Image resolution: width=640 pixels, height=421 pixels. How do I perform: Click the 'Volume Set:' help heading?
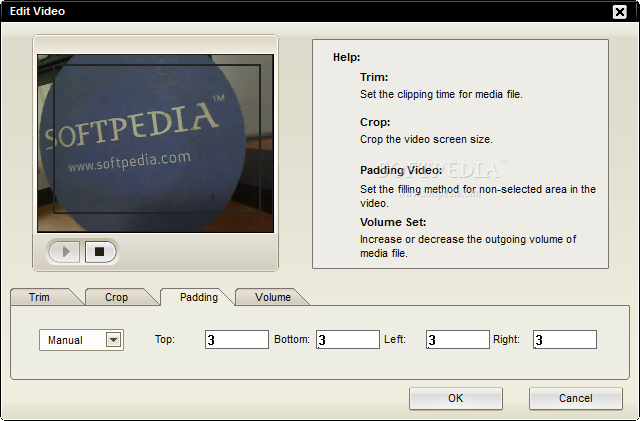tap(393, 222)
